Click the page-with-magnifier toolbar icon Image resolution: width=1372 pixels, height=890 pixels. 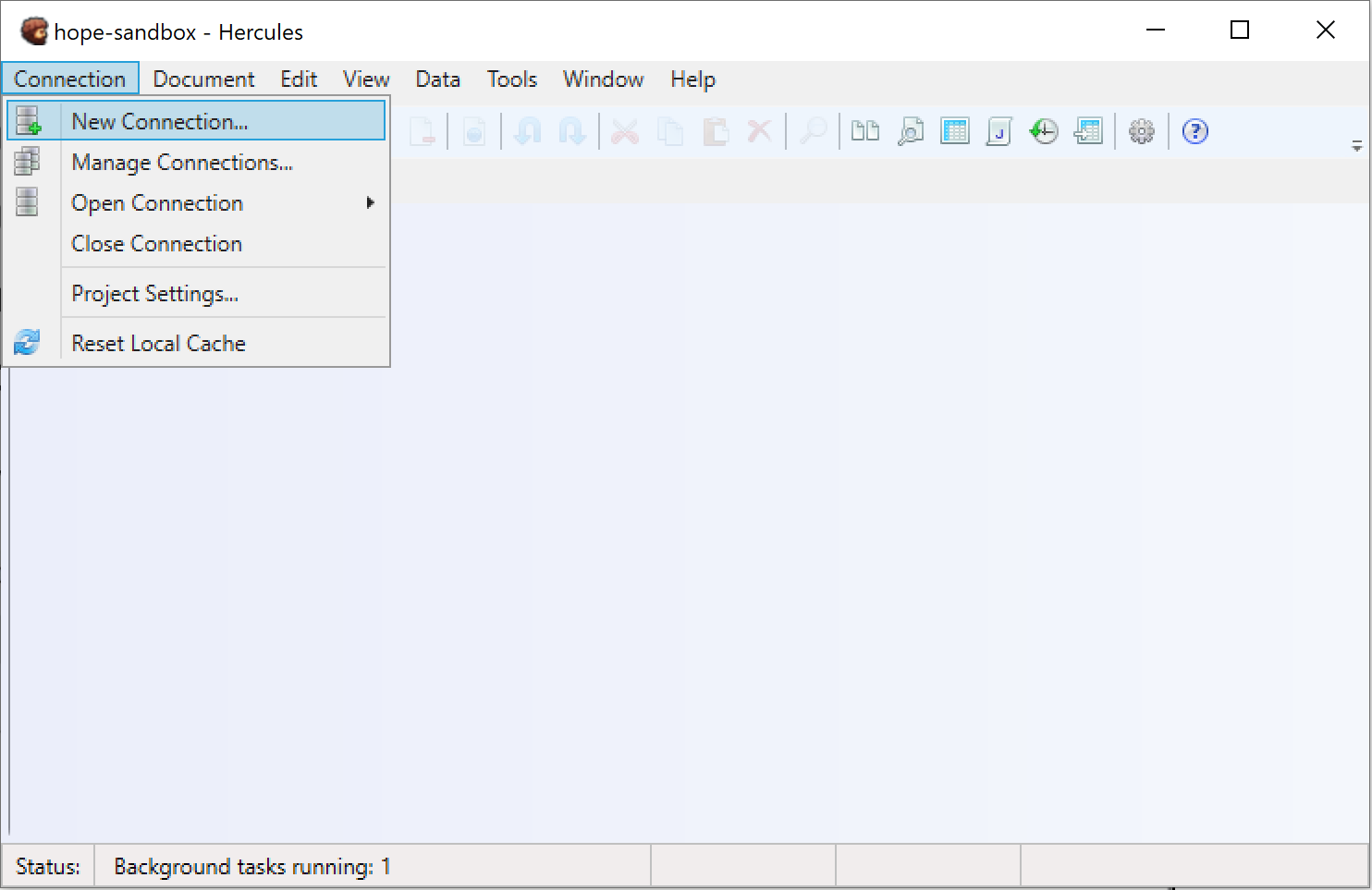point(911,131)
